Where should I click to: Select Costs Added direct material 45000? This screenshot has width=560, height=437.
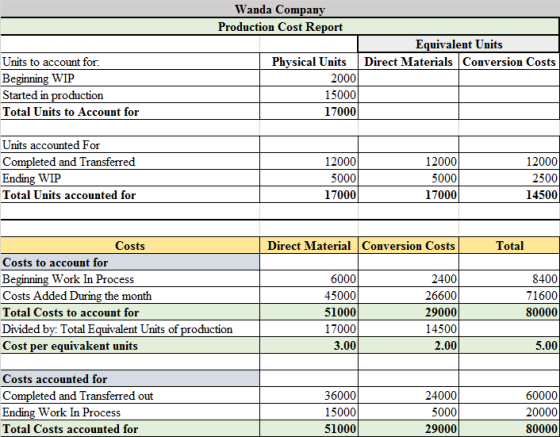click(x=340, y=296)
